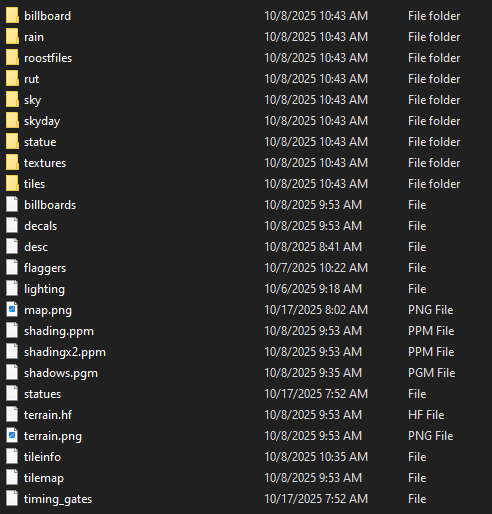Click the flaggers file name
This screenshot has width=492, height=514.
[45, 269]
